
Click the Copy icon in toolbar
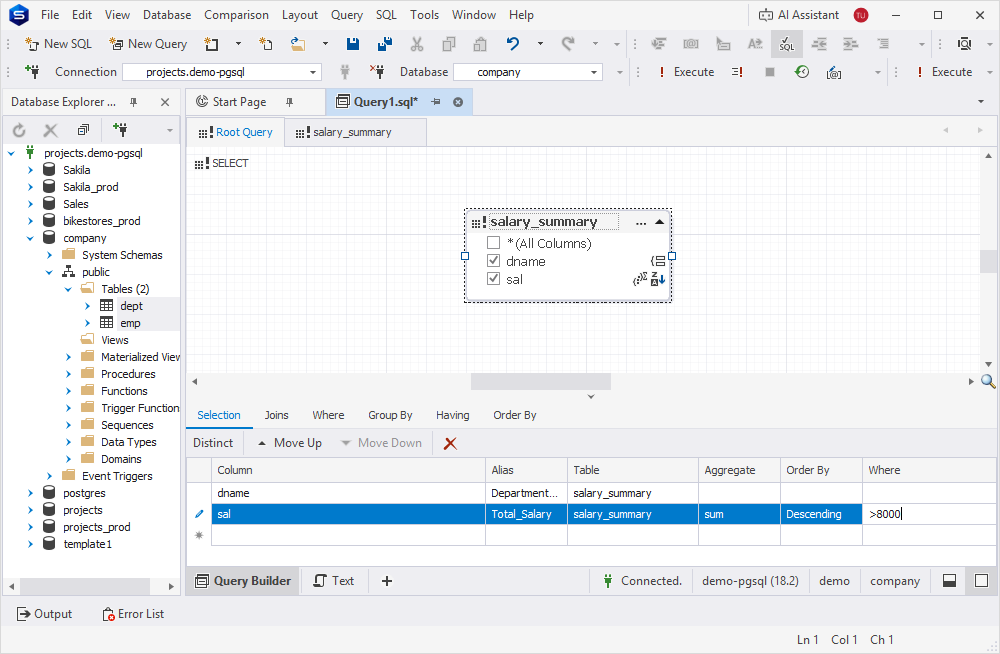[449, 44]
